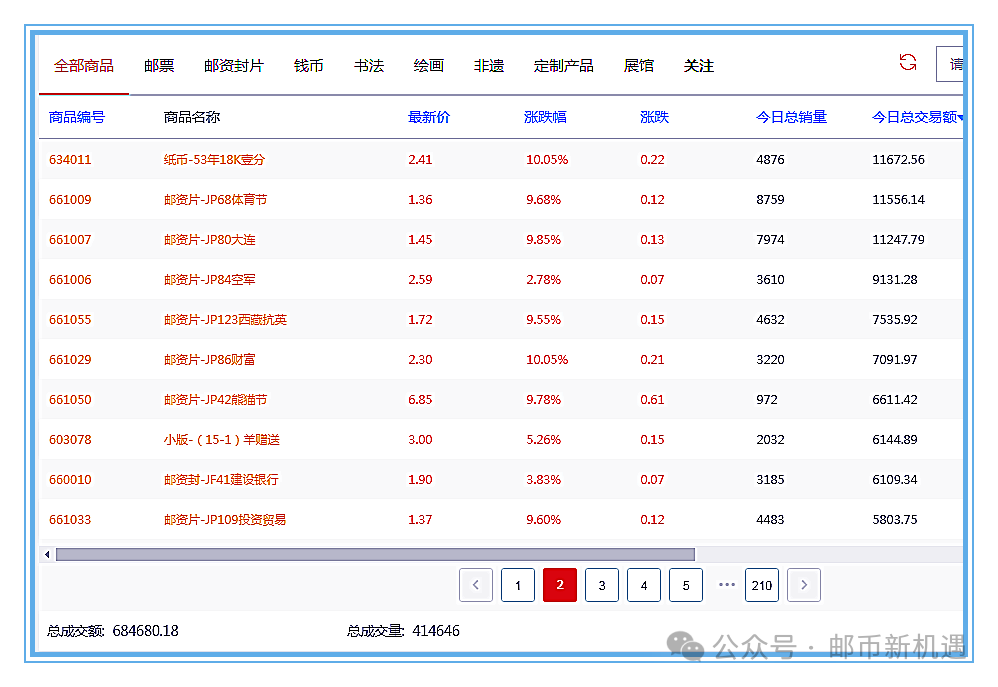Open product code 661009
Screen dimensions: 998x687
[x=70, y=200]
